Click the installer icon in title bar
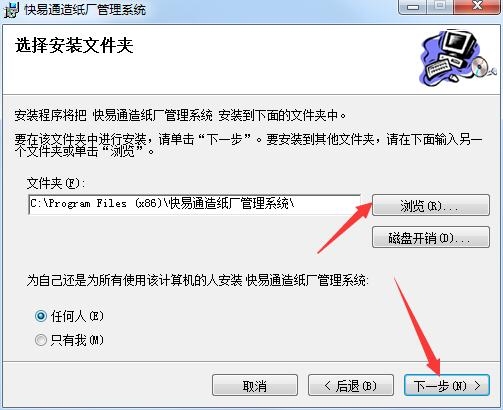The width and height of the screenshot is (503, 410). coord(11,10)
